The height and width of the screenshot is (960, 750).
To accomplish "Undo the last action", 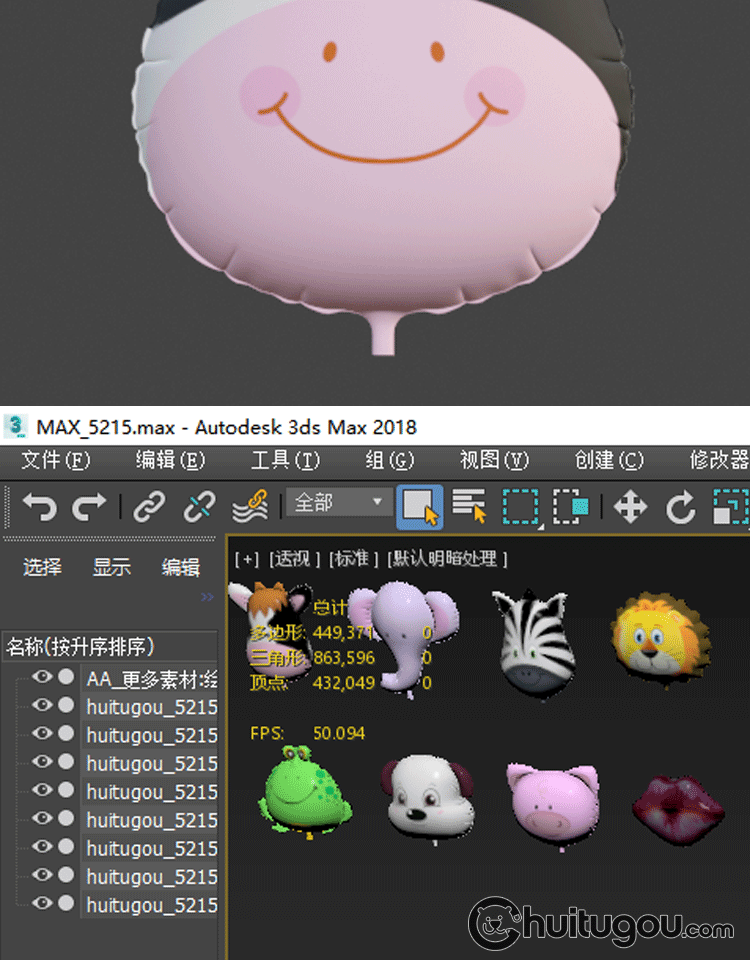I will pyautogui.click(x=39, y=507).
